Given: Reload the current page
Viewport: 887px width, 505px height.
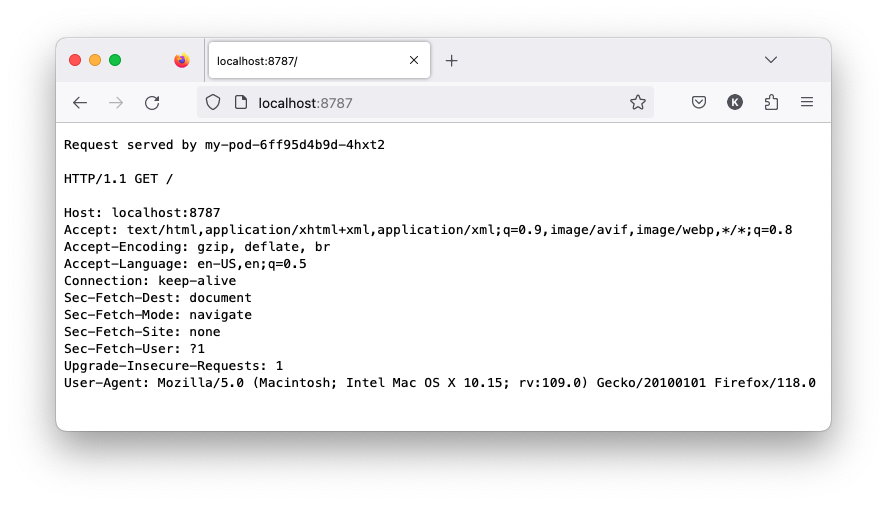Looking at the screenshot, I should coord(152,102).
